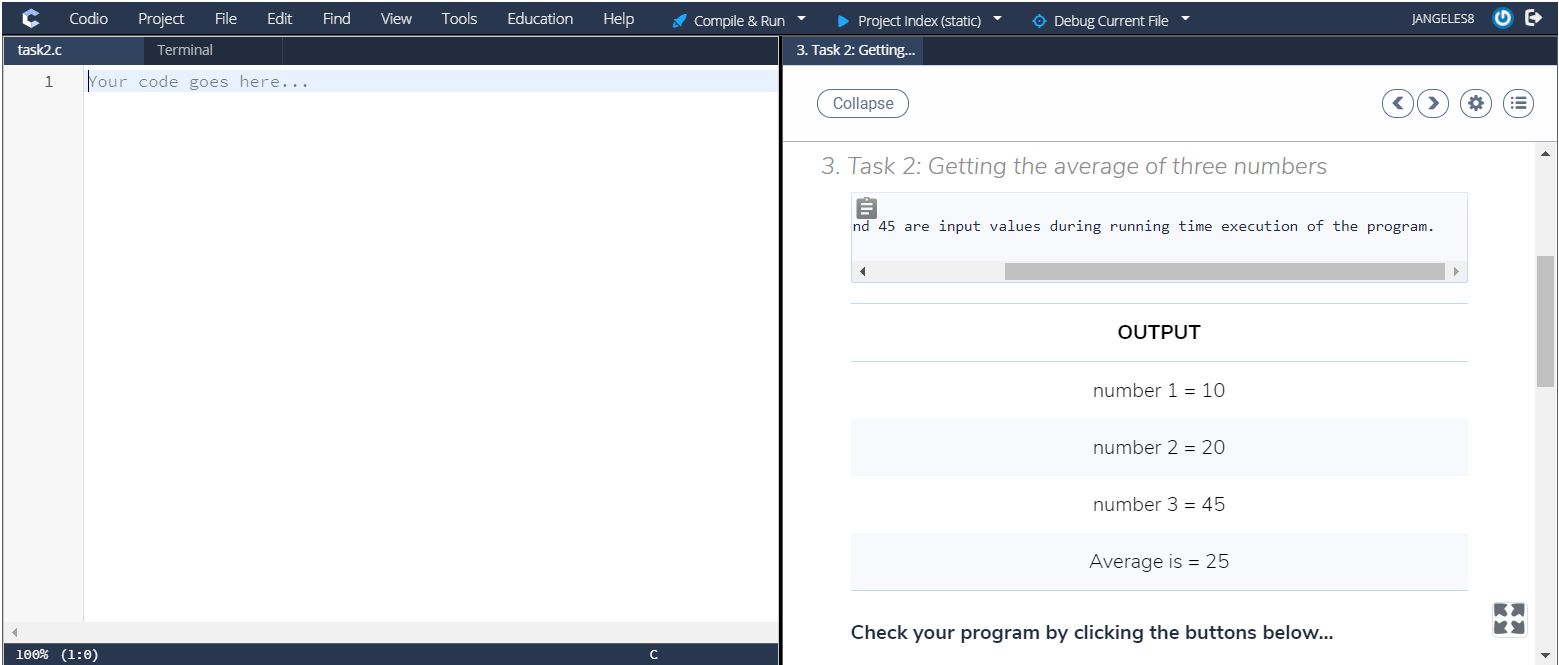Open the guide settings gear icon
1559x665 pixels.
point(1475,103)
